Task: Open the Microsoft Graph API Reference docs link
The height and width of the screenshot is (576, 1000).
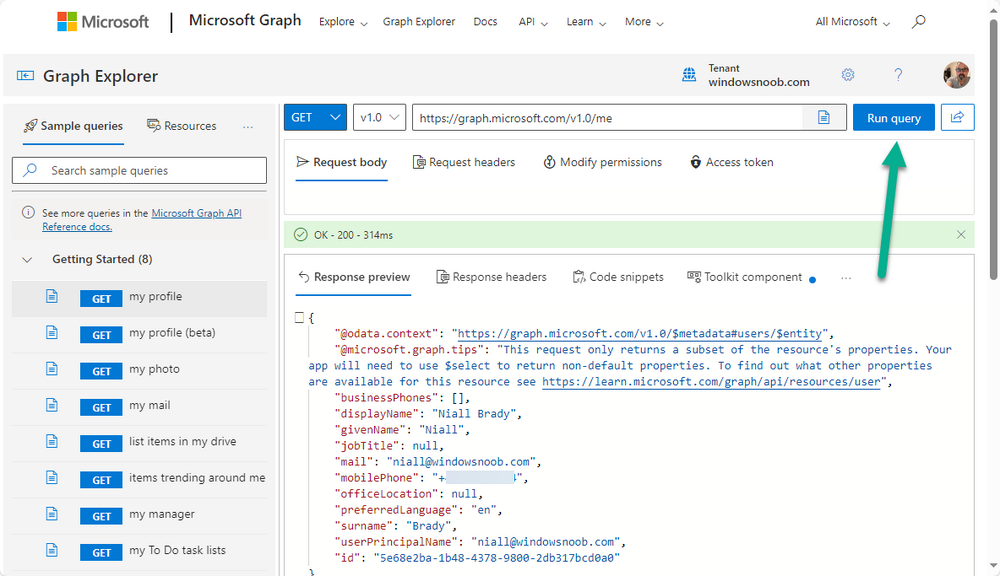Action: coord(196,213)
